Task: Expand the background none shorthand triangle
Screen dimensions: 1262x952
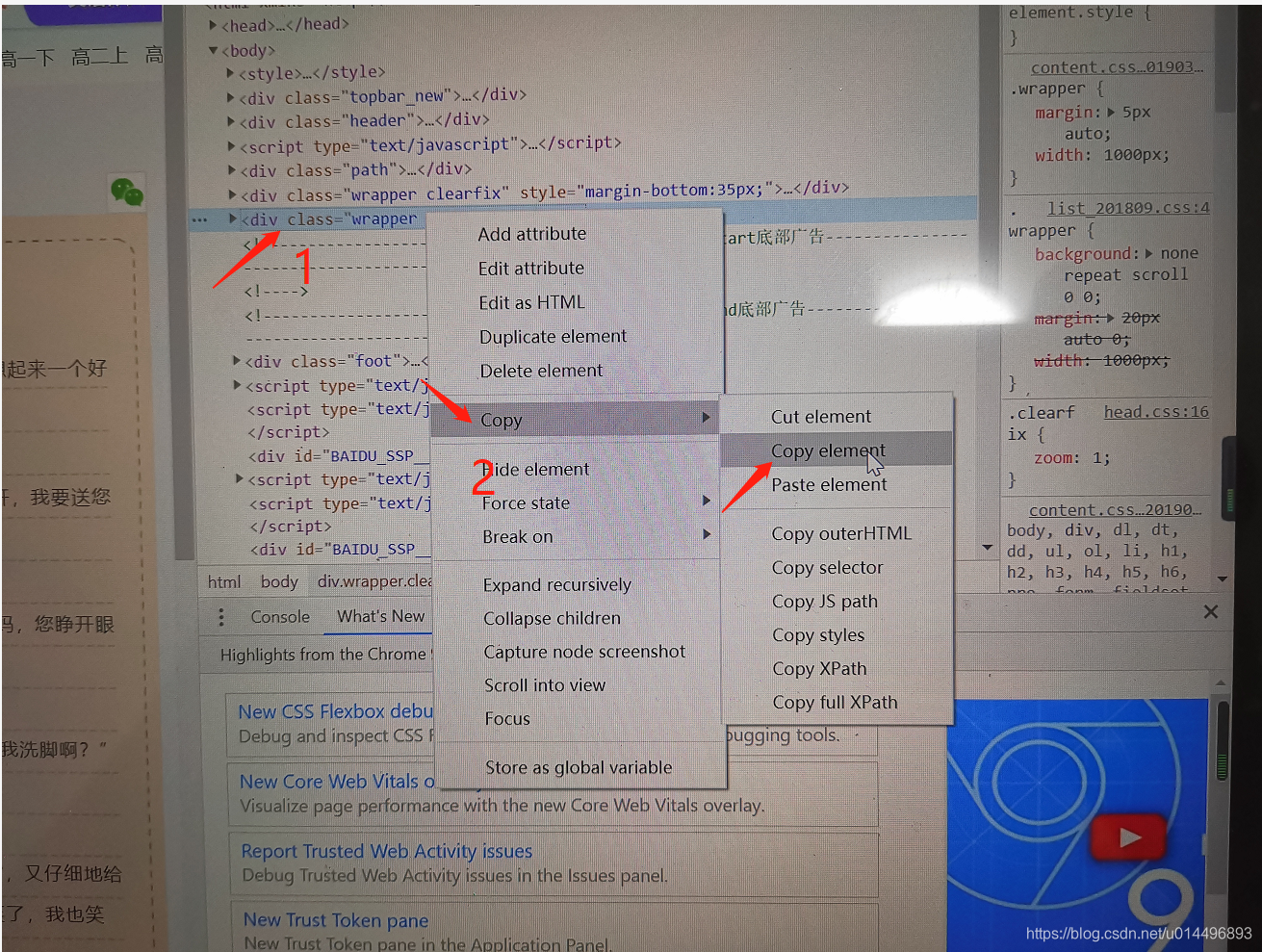Action: (1148, 253)
